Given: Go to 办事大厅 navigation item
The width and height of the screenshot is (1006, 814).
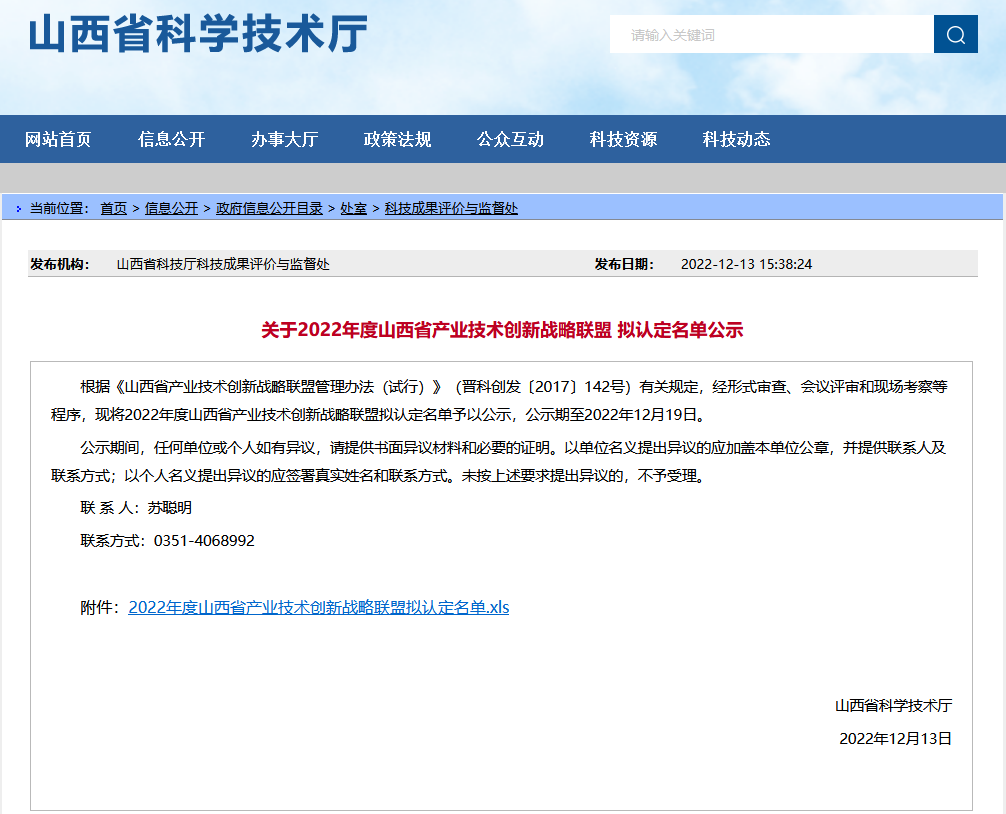Looking at the screenshot, I should (284, 140).
